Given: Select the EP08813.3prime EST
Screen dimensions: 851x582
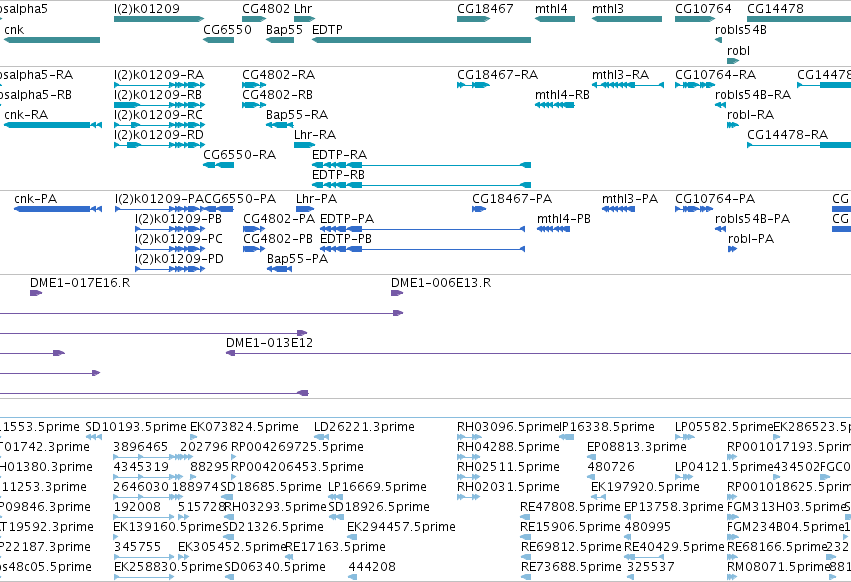Looking at the screenshot, I should 590,458.
